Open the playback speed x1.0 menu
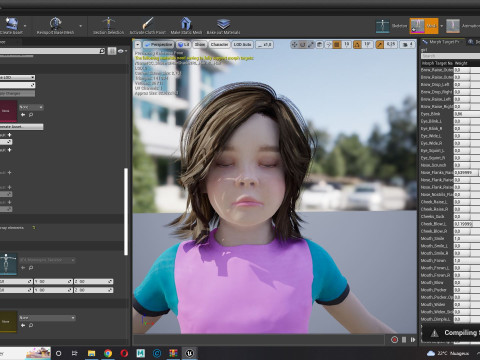Viewport: 480px width, 360px height. [265, 44]
